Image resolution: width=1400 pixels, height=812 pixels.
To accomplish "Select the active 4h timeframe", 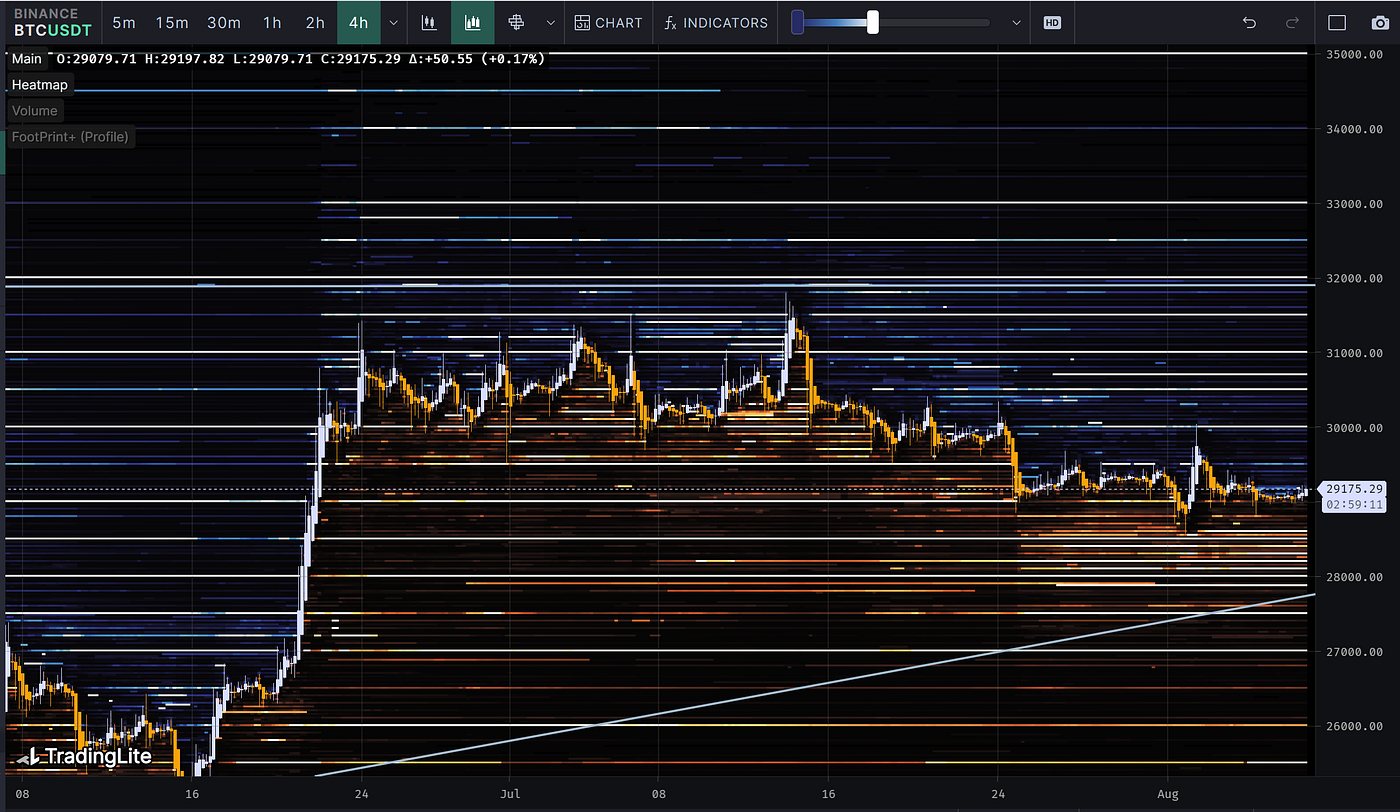I will point(358,22).
